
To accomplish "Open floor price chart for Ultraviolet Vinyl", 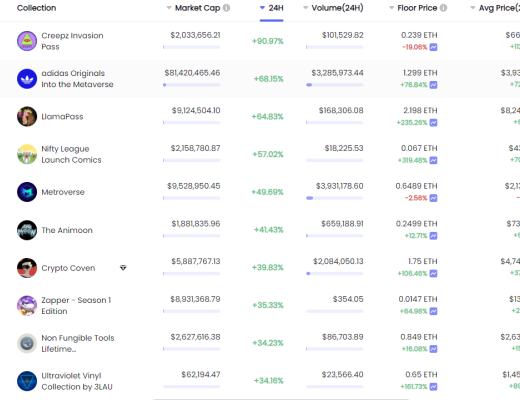I will pyautogui.click(x=433, y=387).
